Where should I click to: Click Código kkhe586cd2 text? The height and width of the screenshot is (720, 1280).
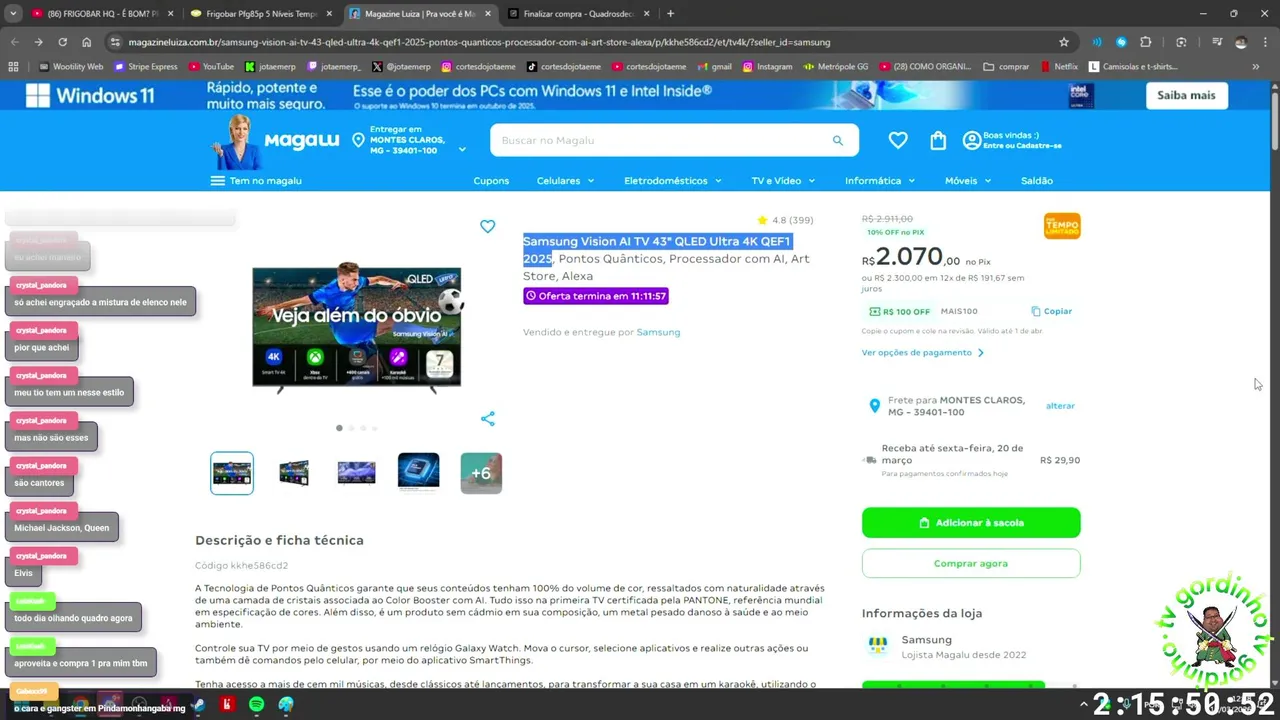pos(241,566)
